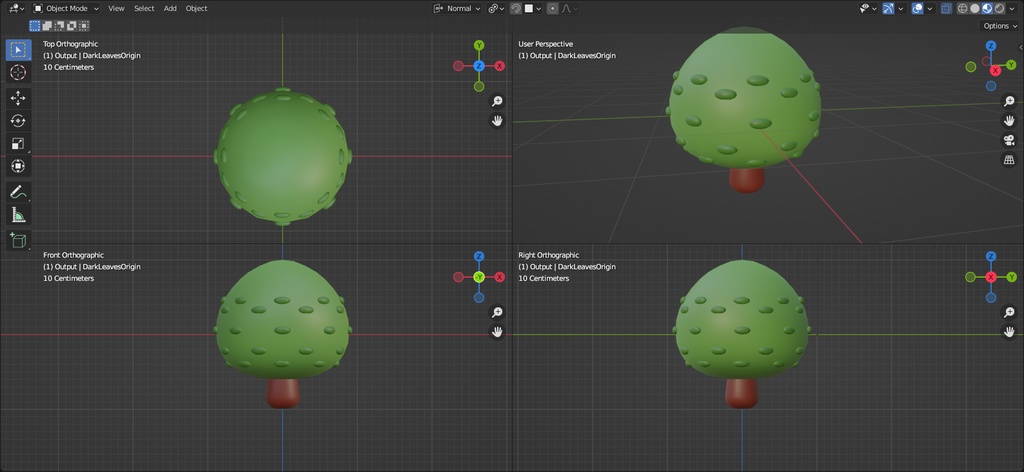1024x472 pixels.
Task: Open the editor type dropdown
Action: [17, 8]
